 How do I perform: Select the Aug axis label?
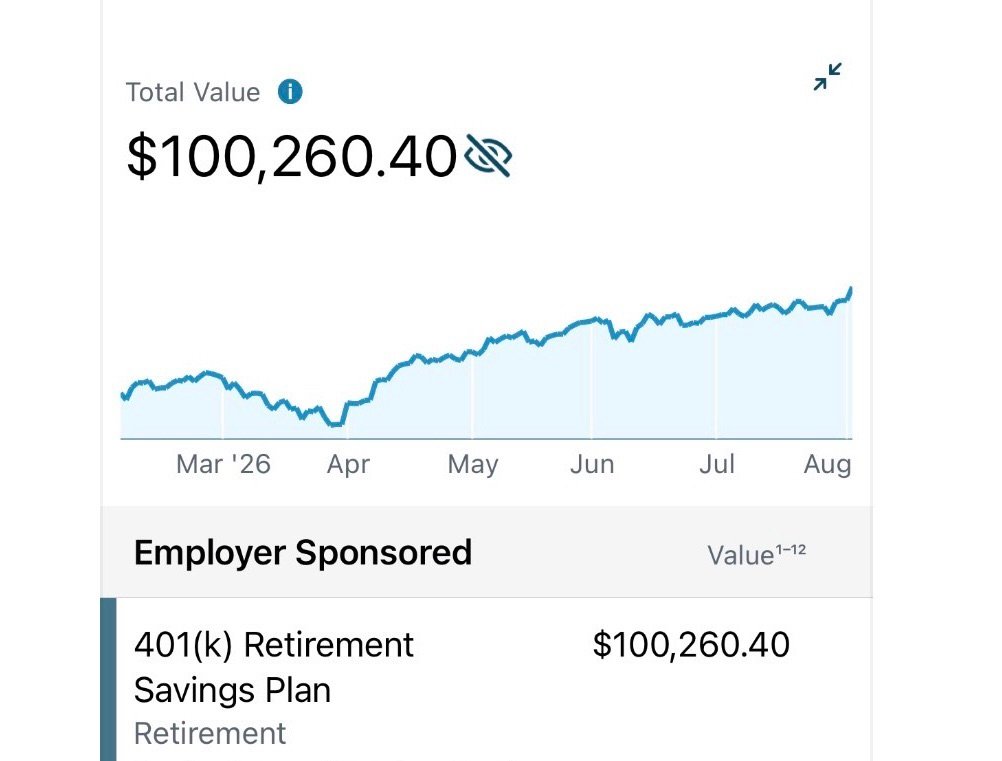828,465
